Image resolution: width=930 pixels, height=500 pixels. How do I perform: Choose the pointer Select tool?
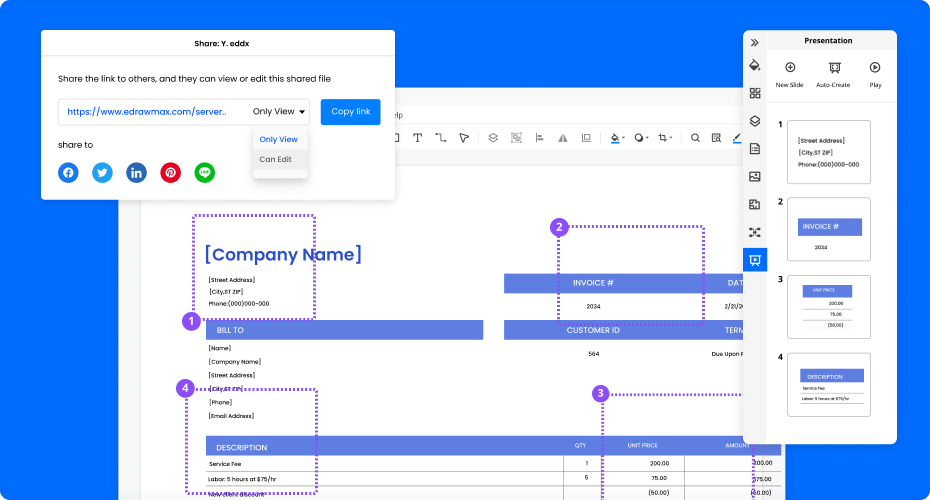pyautogui.click(x=464, y=138)
